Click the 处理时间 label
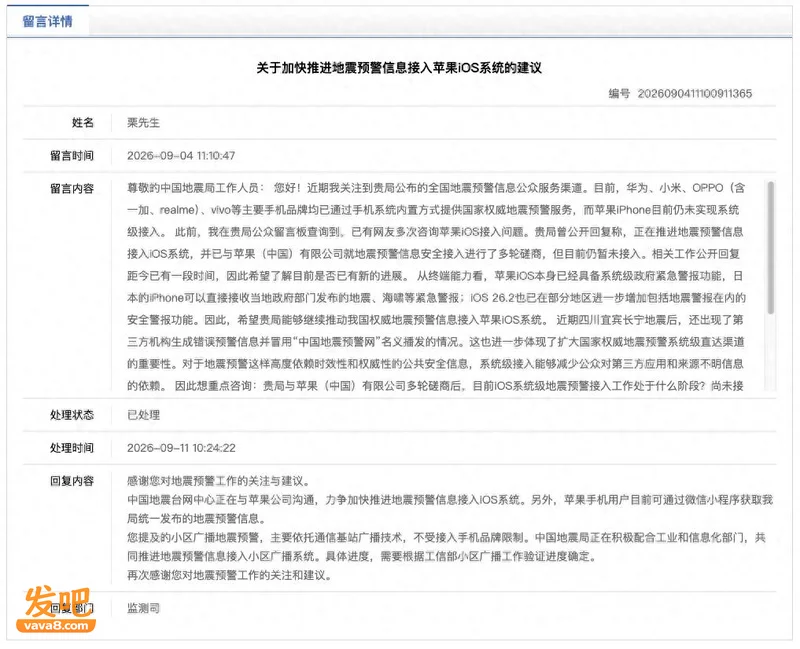 (x=72, y=448)
